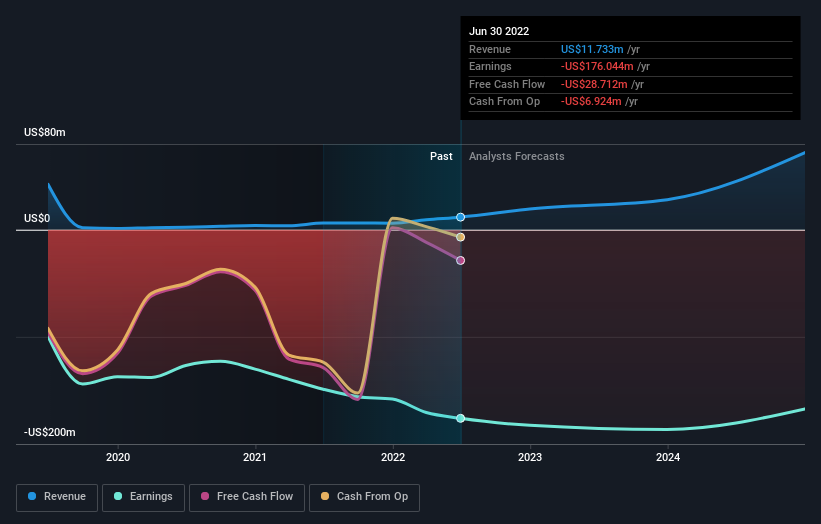Click the 2024 x-axis label
Image resolution: width=821 pixels, height=524 pixels.
point(668,457)
